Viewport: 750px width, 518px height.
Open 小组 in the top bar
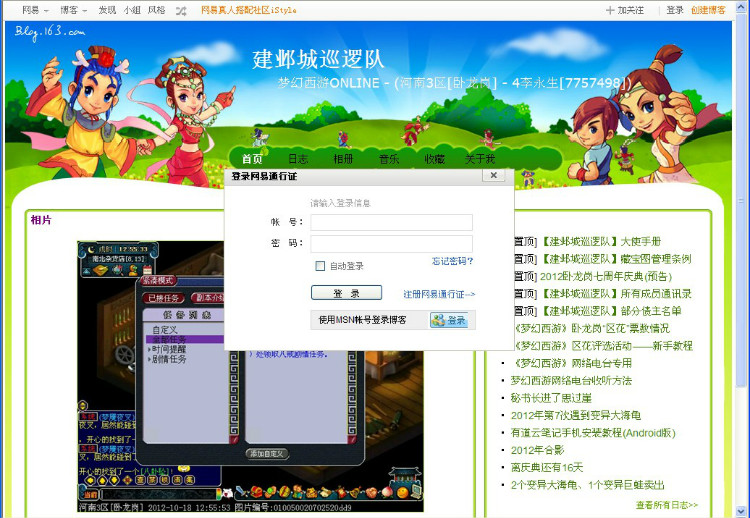click(x=132, y=10)
